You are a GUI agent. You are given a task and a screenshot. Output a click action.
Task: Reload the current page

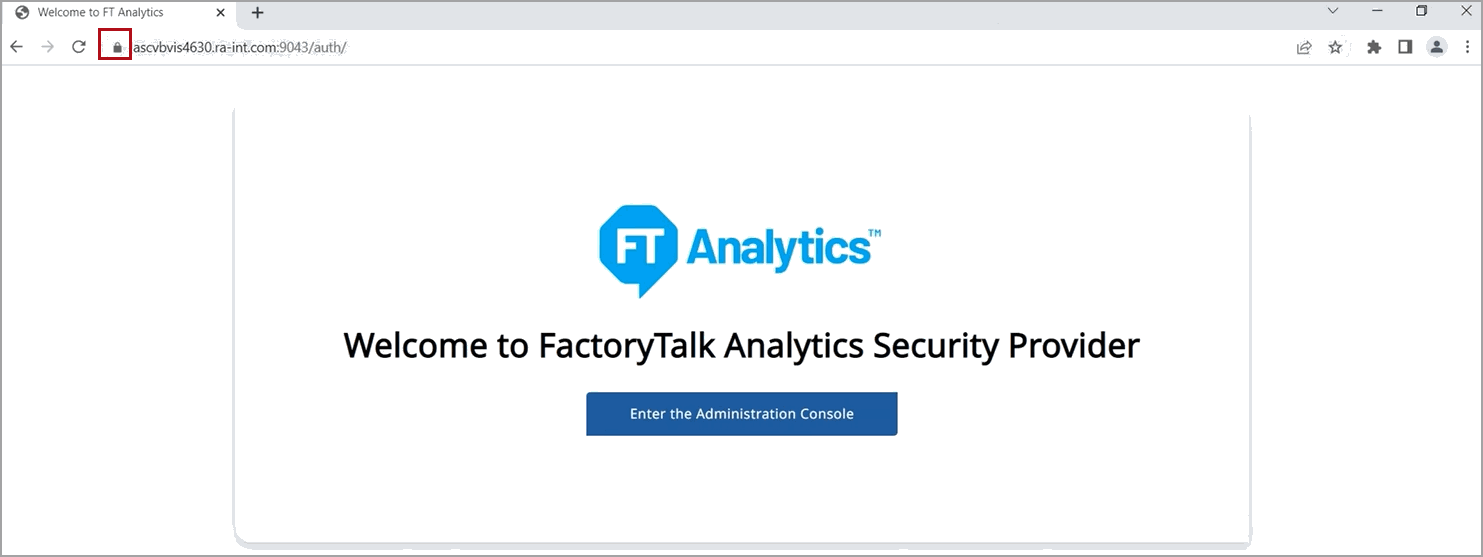click(x=79, y=47)
